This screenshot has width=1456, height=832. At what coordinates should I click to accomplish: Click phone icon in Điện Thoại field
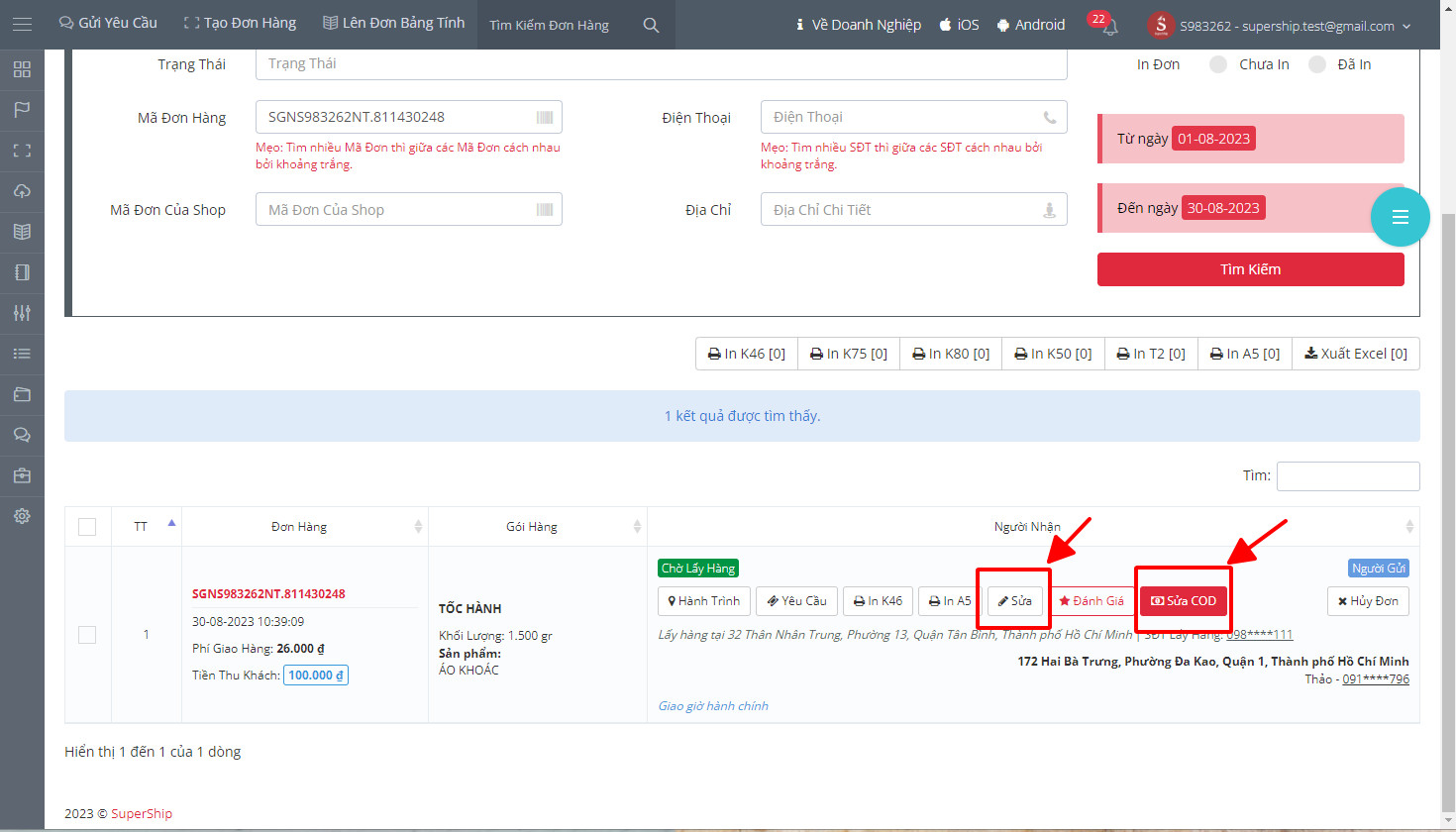[x=1050, y=117]
